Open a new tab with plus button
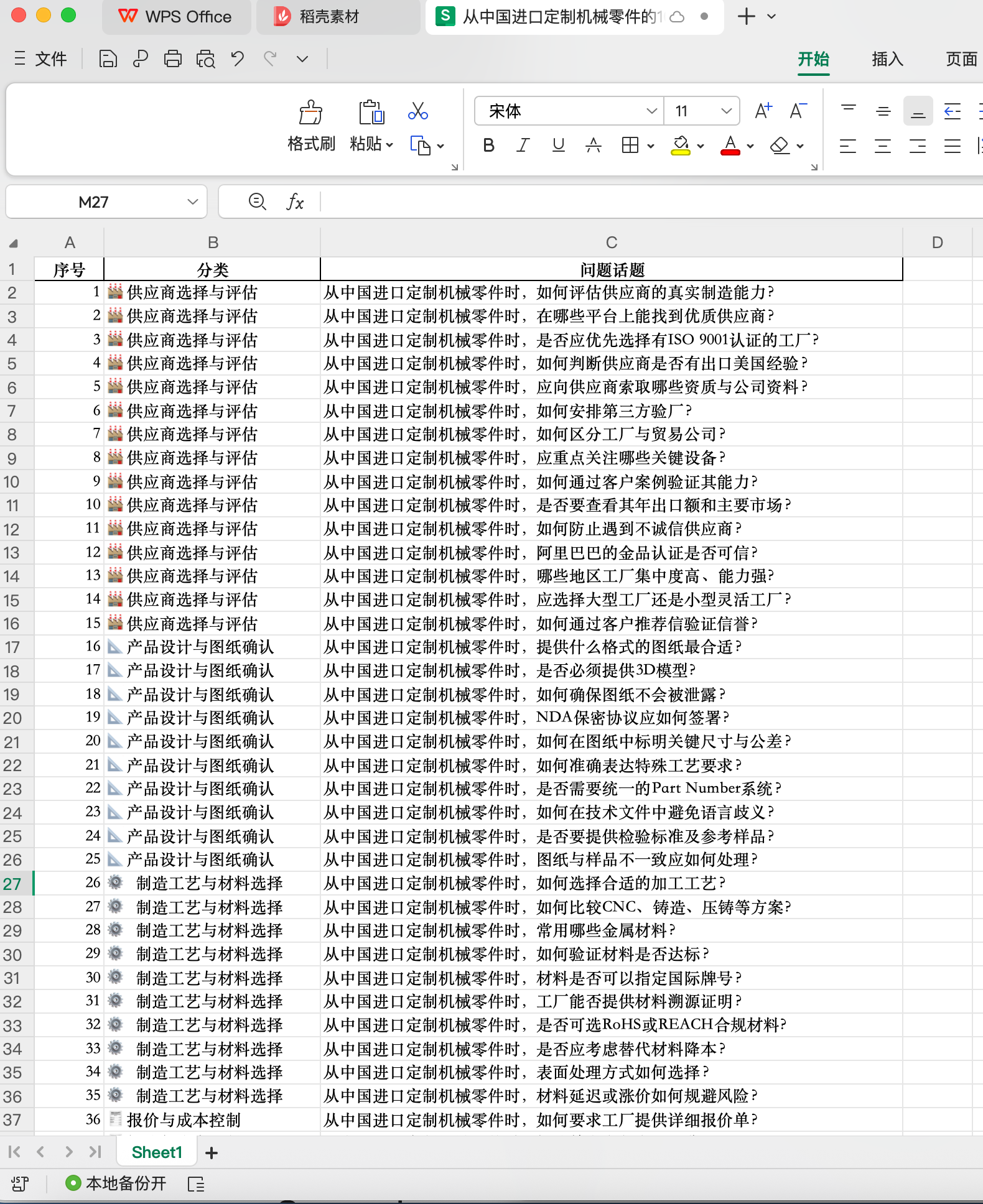983x1204 pixels. [x=746, y=17]
